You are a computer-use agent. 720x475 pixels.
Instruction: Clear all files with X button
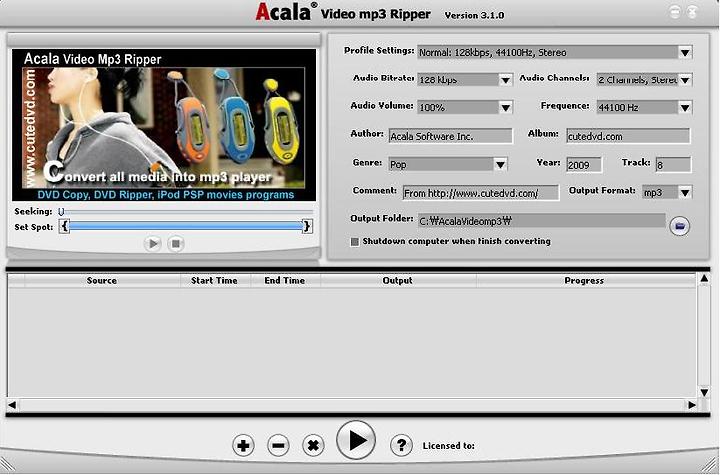313,445
